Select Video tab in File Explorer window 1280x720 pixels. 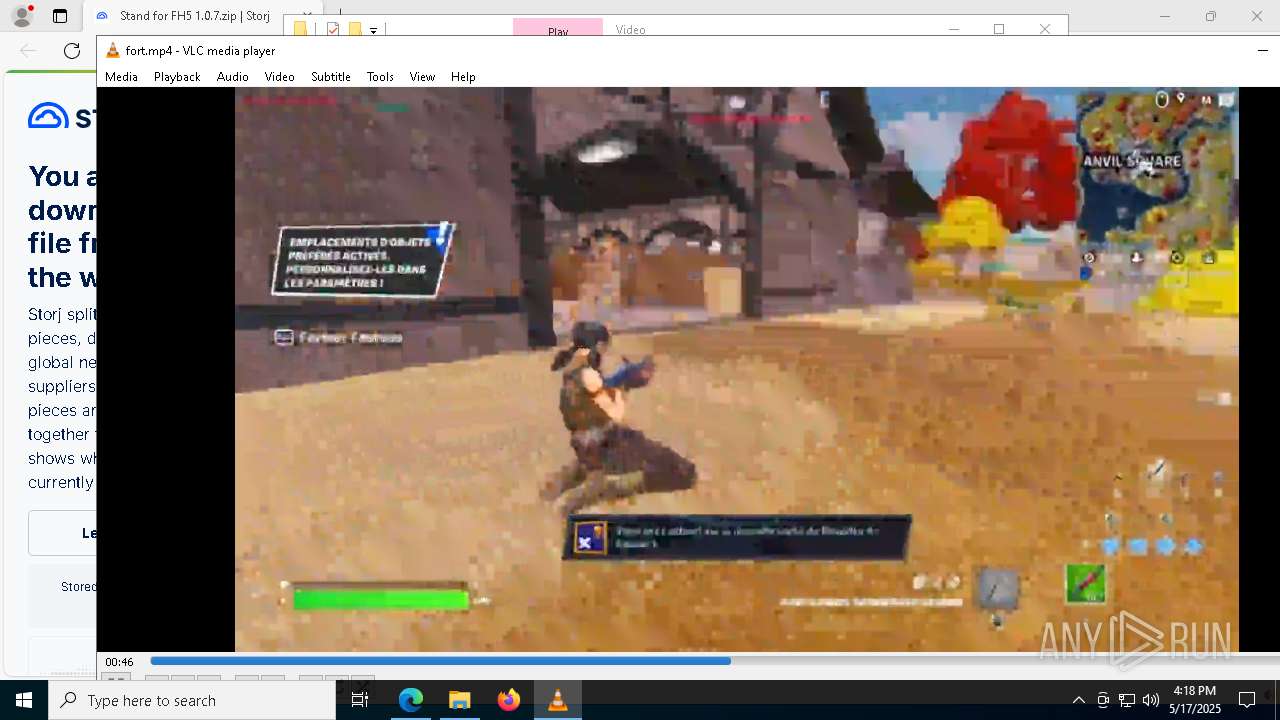[x=630, y=29]
